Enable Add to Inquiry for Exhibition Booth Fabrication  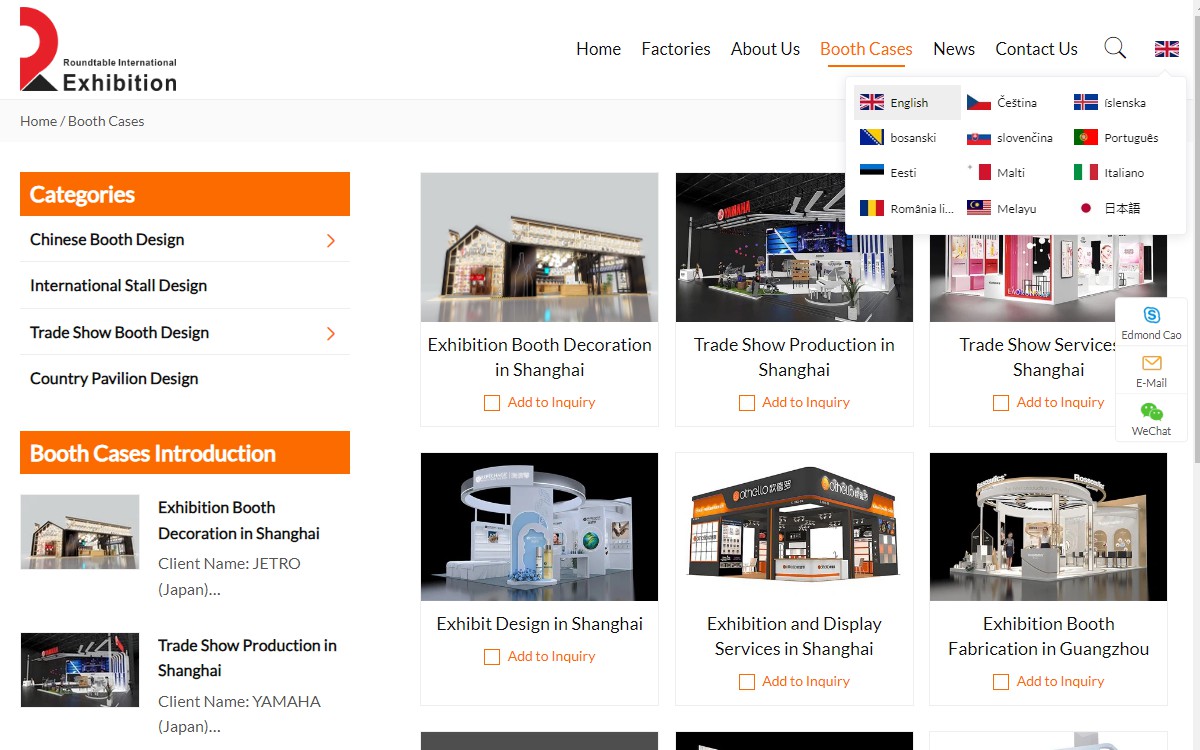pyautogui.click(x=1001, y=682)
